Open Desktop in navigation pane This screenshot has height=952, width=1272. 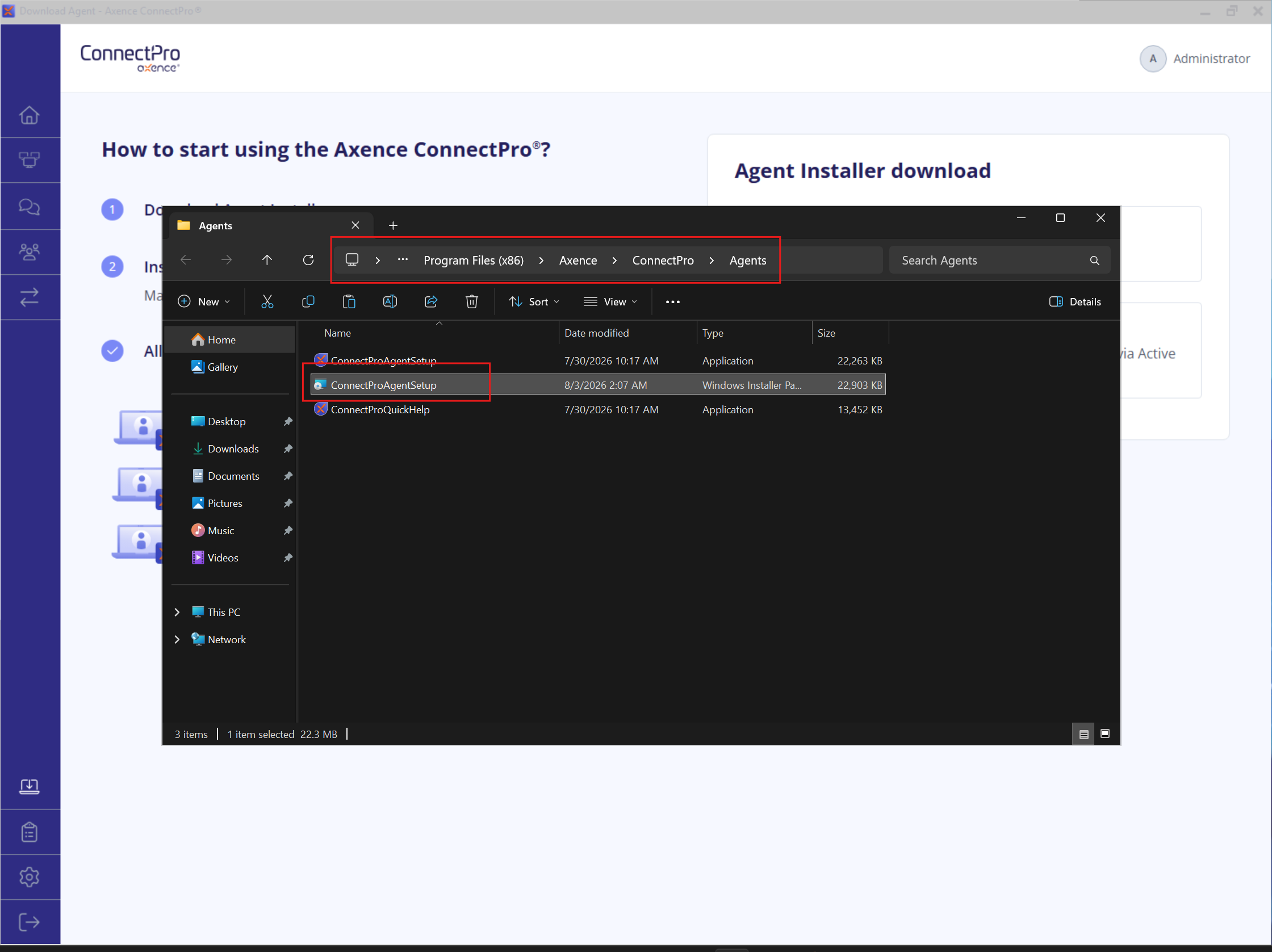[227, 421]
